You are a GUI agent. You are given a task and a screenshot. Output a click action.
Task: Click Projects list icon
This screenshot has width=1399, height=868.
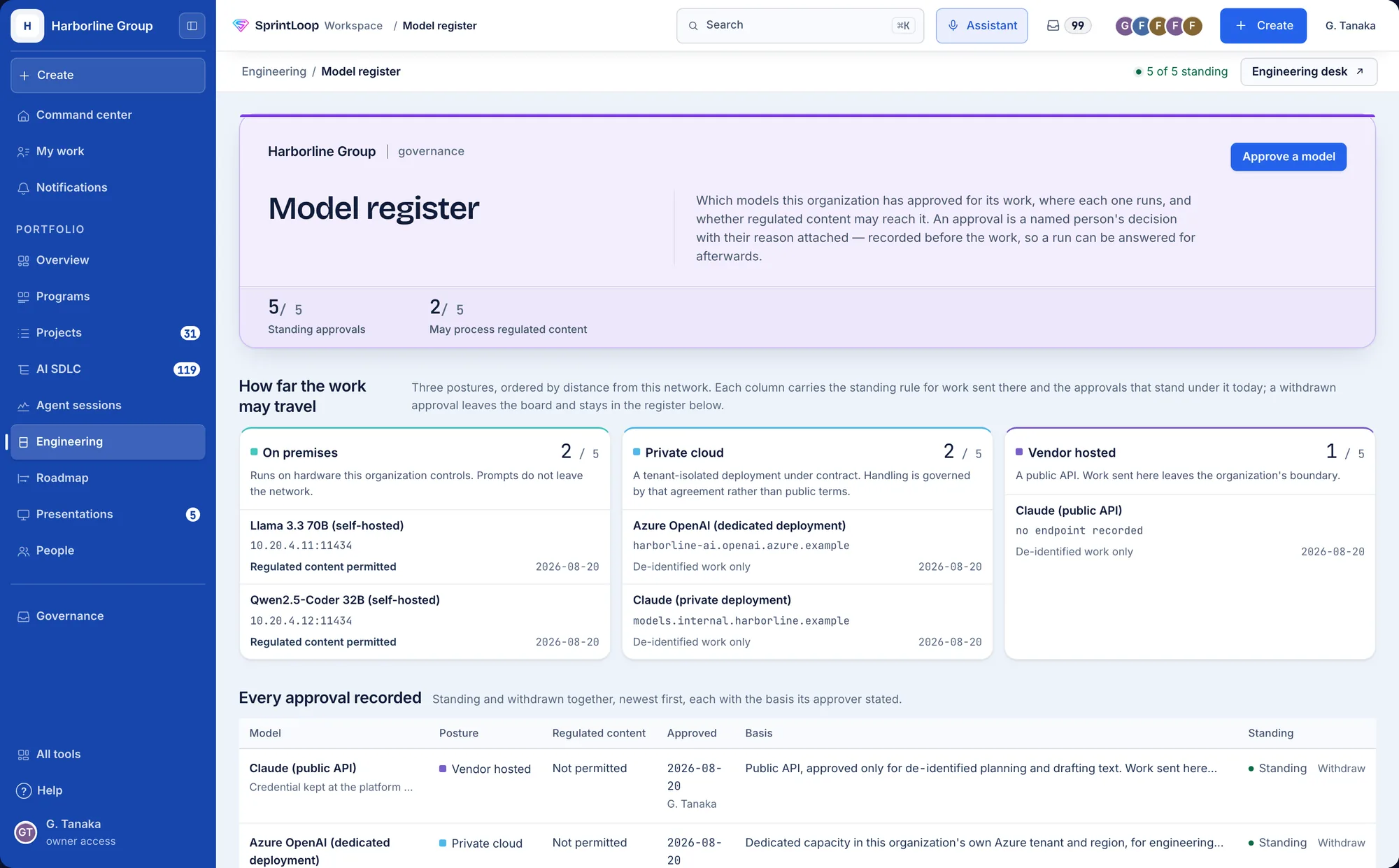click(x=23, y=334)
